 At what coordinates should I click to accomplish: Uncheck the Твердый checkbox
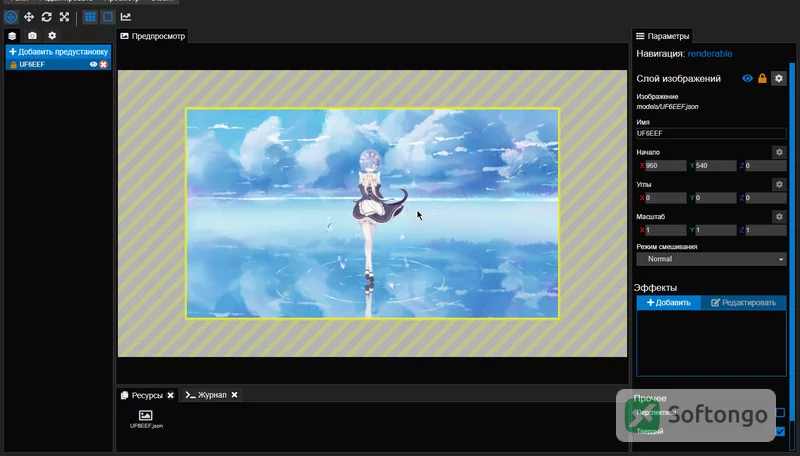[780, 432]
